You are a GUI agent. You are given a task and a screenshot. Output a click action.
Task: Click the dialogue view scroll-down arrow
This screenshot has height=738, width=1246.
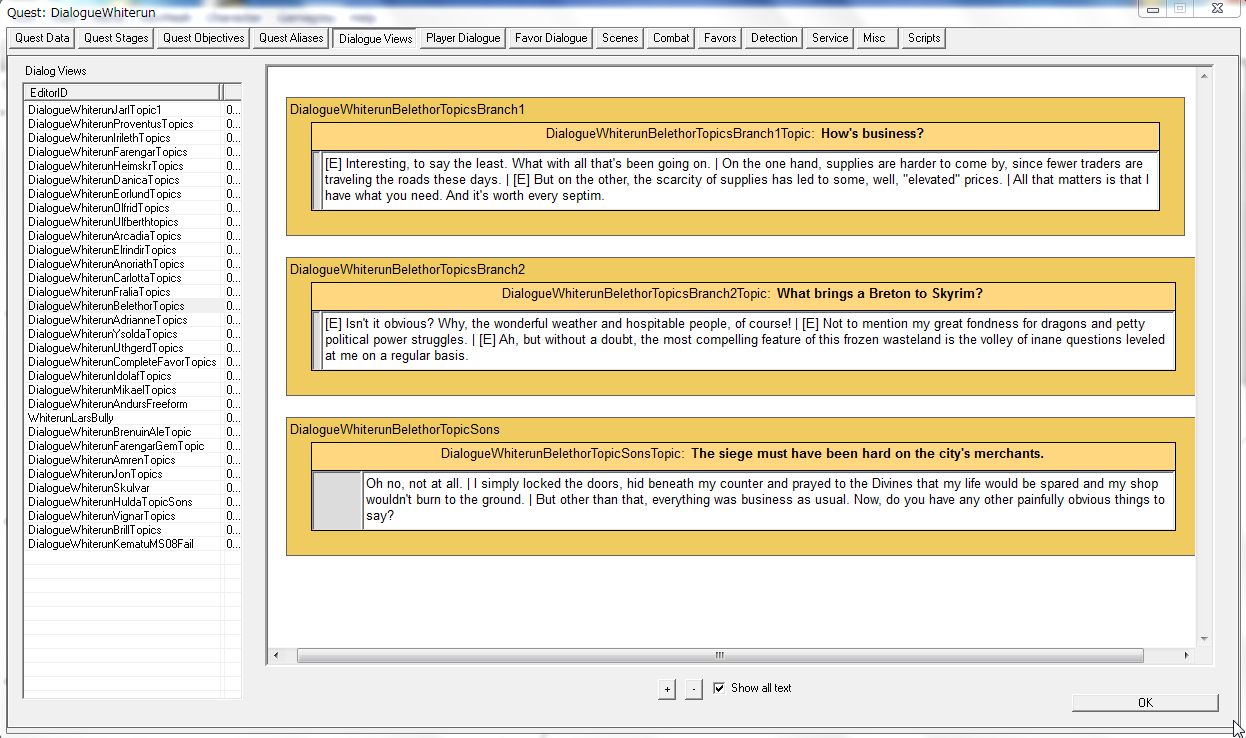(x=1204, y=639)
